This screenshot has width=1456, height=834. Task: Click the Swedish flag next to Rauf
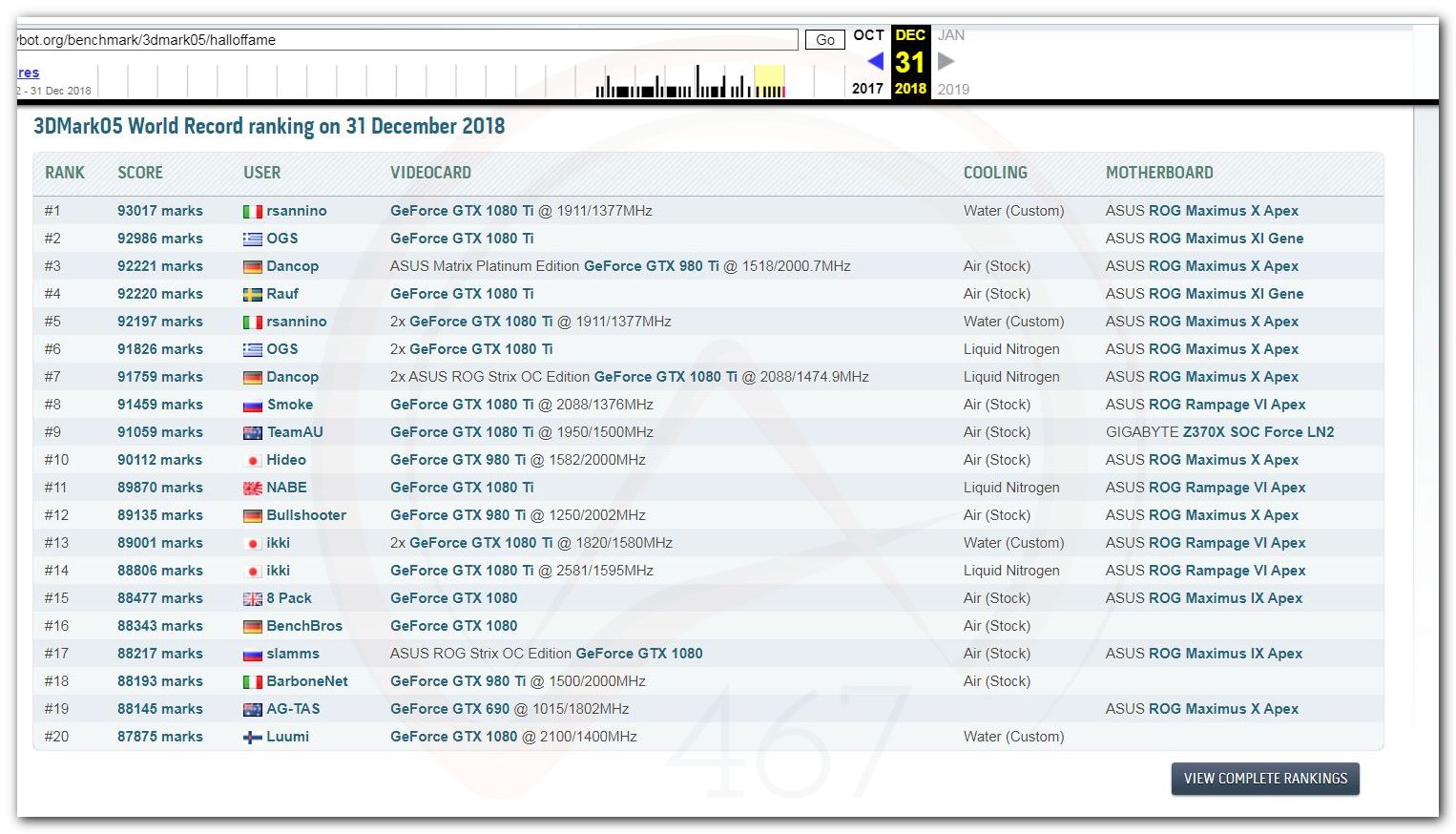point(252,295)
